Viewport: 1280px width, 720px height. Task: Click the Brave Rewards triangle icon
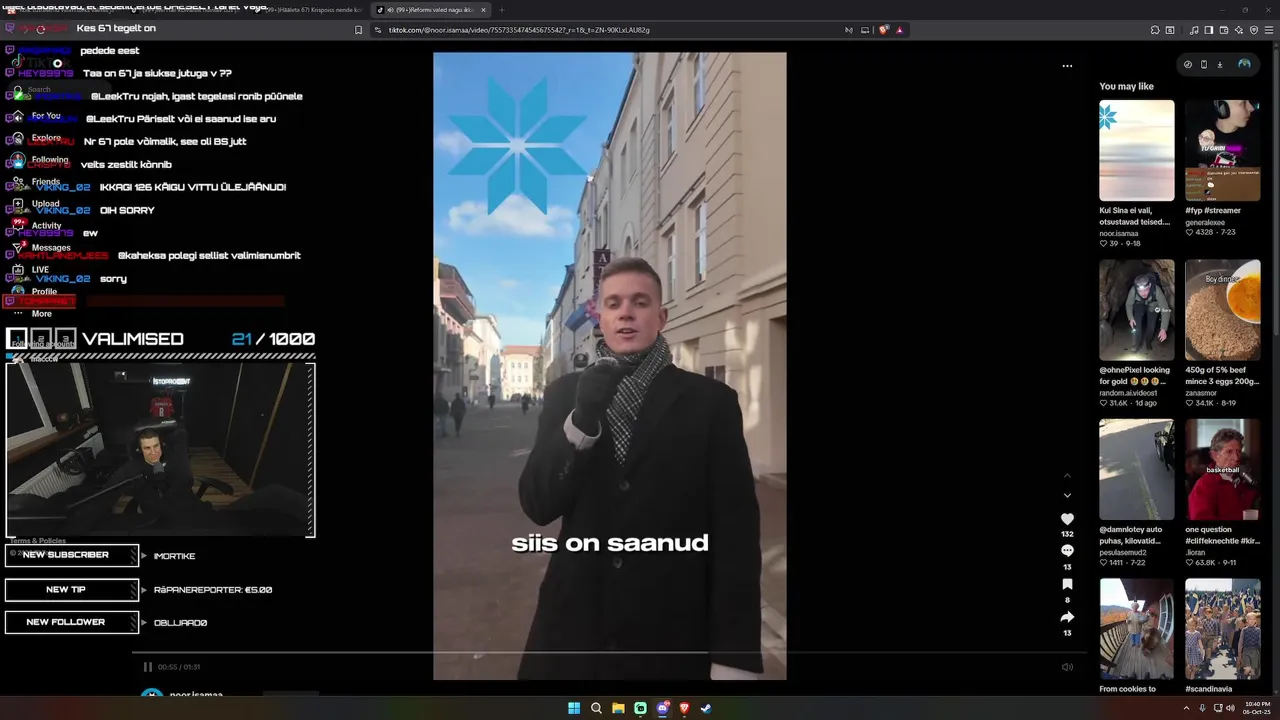tap(899, 30)
